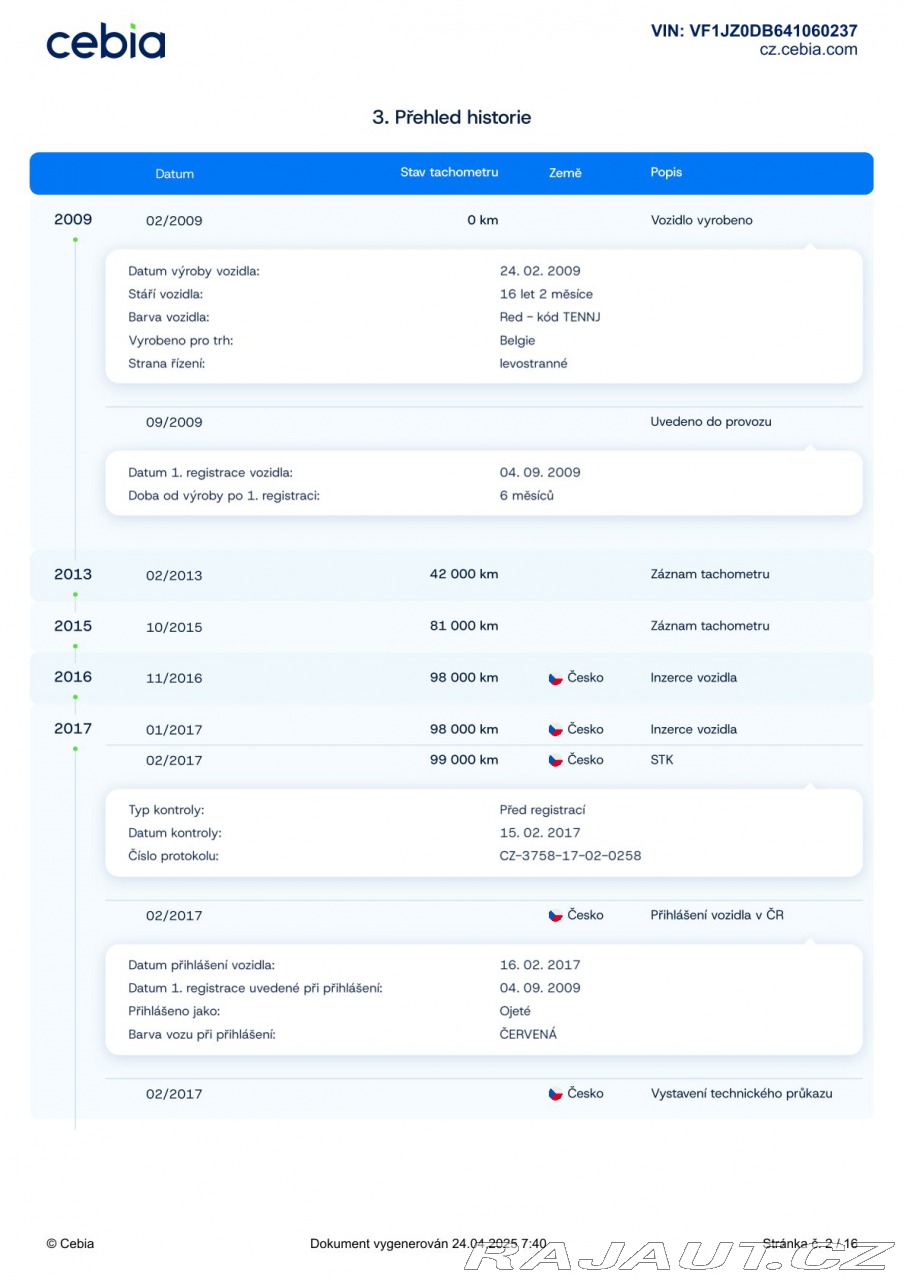Click the '81 000 km' odometer reading
Image resolution: width=904 pixels, height=1280 pixels.
click(464, 626)
